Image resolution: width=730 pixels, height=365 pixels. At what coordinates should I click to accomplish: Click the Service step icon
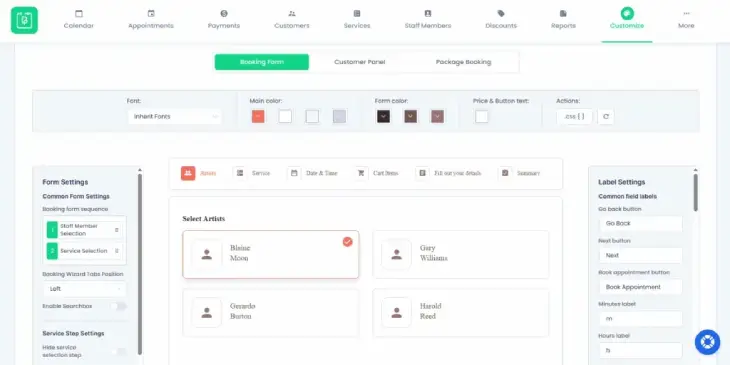coord(240,173)
